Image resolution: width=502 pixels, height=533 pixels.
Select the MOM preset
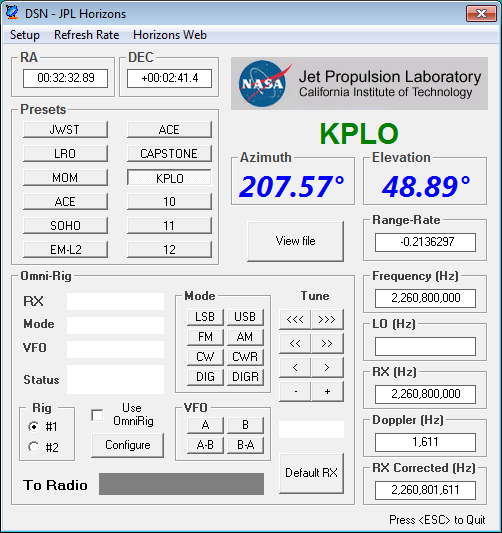65,178
